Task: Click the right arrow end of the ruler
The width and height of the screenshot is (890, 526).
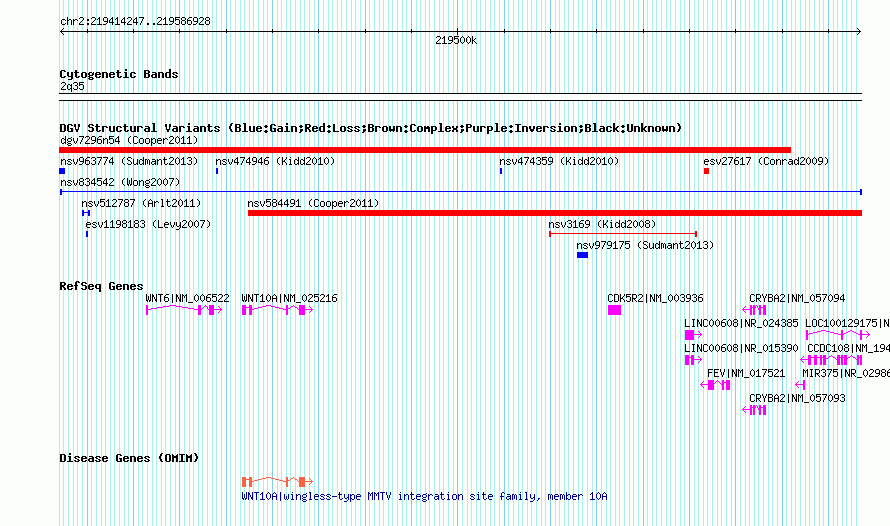Action: [859, 31]
